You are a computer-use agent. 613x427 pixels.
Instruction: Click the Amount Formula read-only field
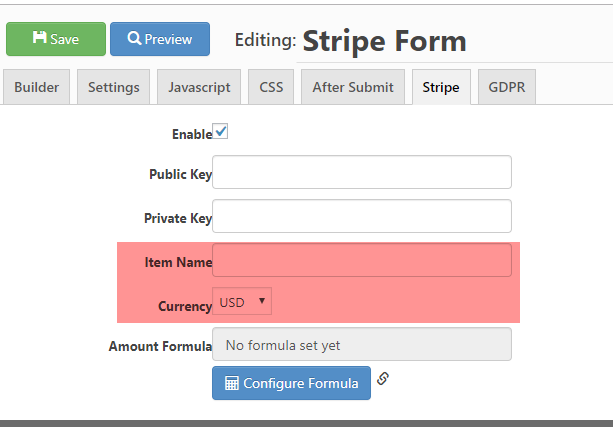[362, 344]
